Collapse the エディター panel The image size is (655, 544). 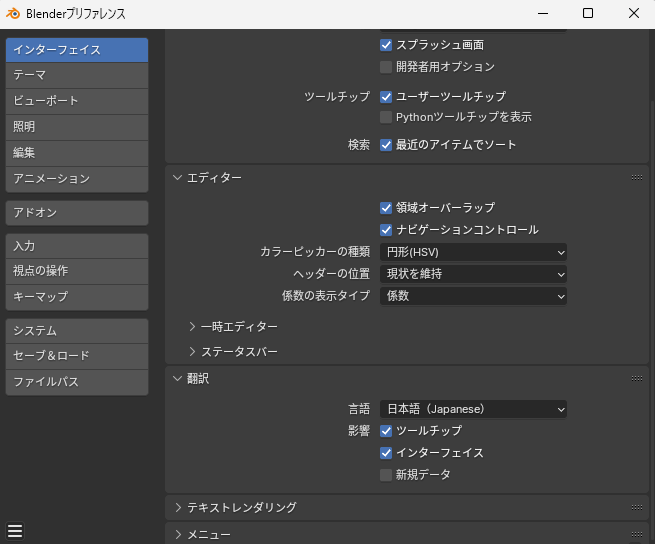point(178,178)
